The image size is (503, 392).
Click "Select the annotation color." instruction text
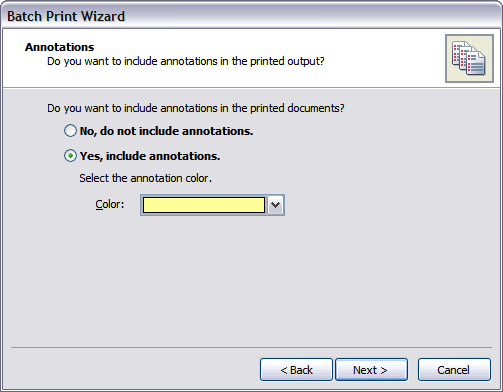(145, 178)
